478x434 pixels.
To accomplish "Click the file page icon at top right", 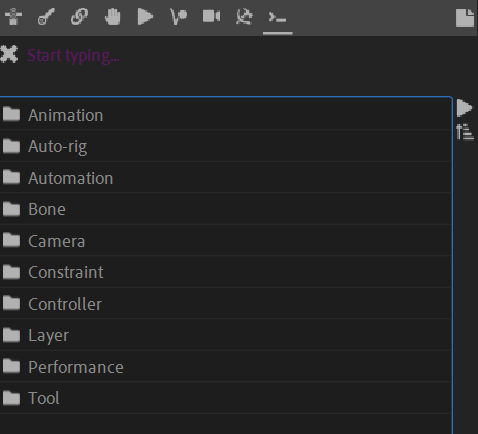I will [465, 18].
